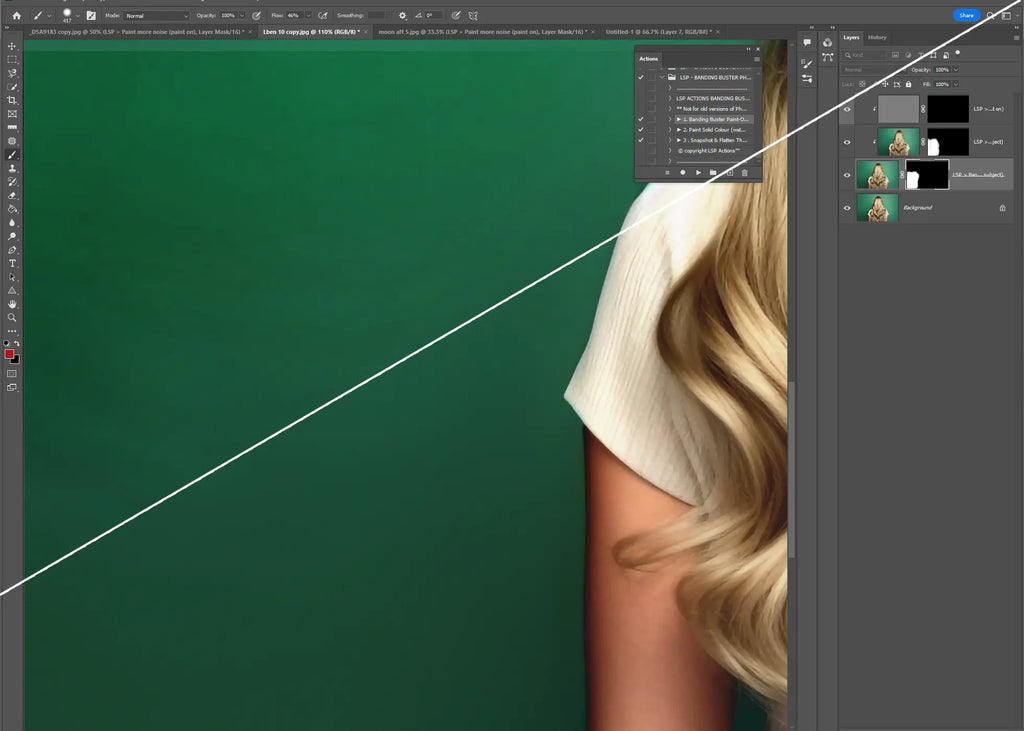Select the Crop tool

pyautogui.click(x=12, y=100)
